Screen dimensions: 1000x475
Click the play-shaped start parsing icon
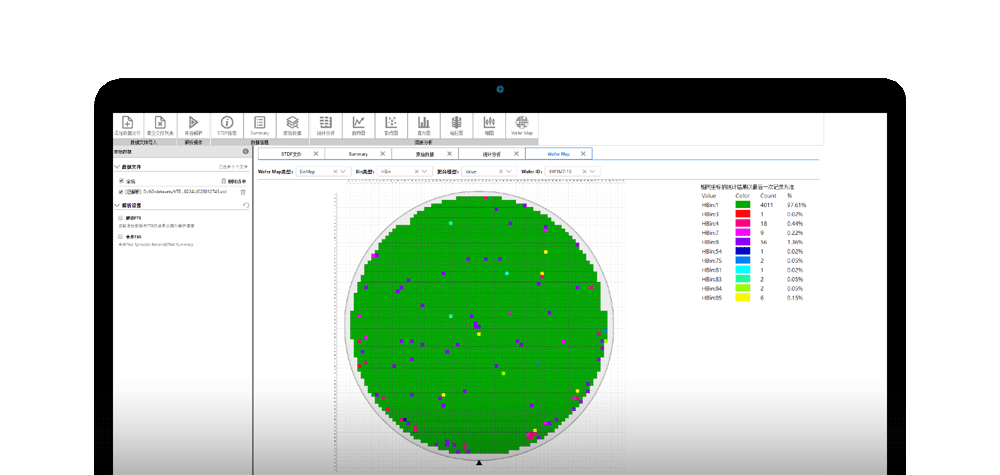click(193, 122)
